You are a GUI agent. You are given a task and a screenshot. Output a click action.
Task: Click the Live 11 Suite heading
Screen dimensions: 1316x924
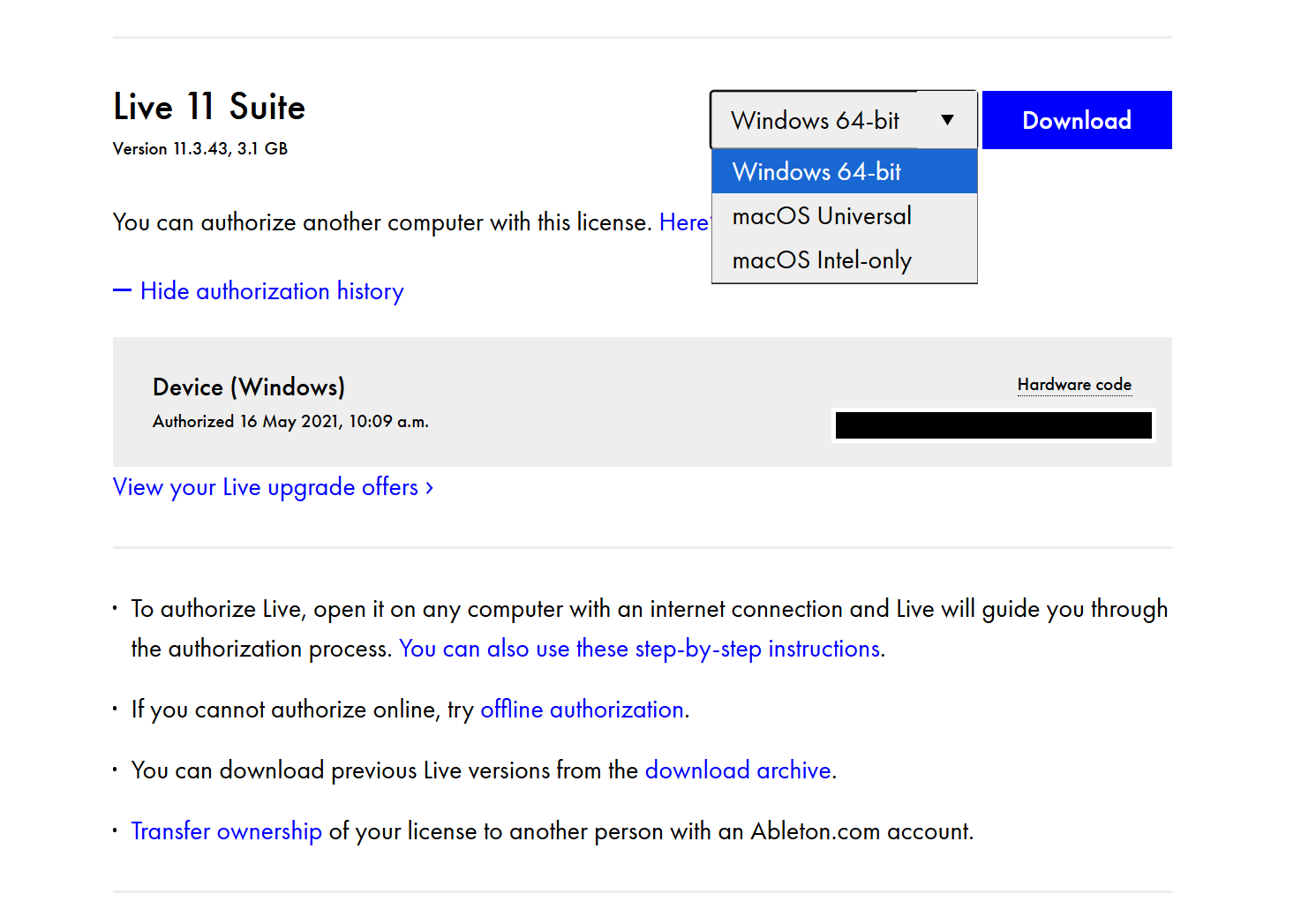209,107
